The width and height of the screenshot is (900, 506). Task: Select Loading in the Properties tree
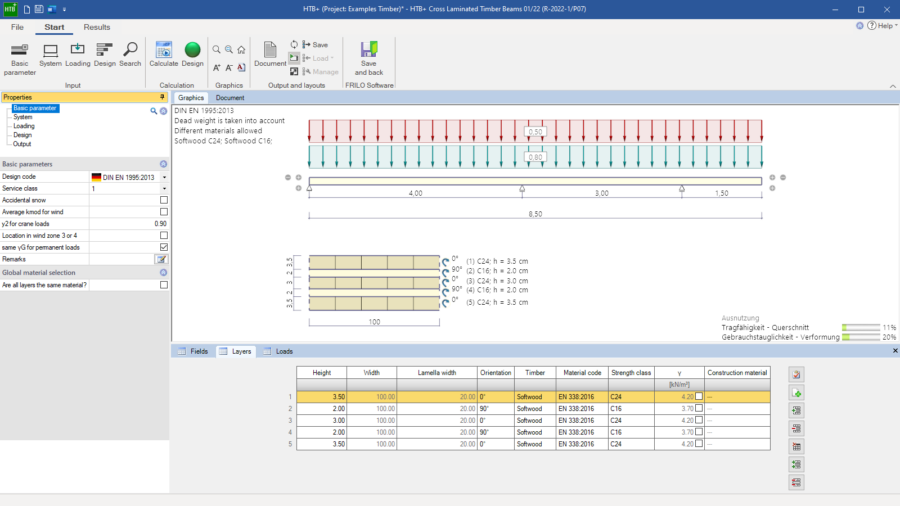(x=24, y=126)
